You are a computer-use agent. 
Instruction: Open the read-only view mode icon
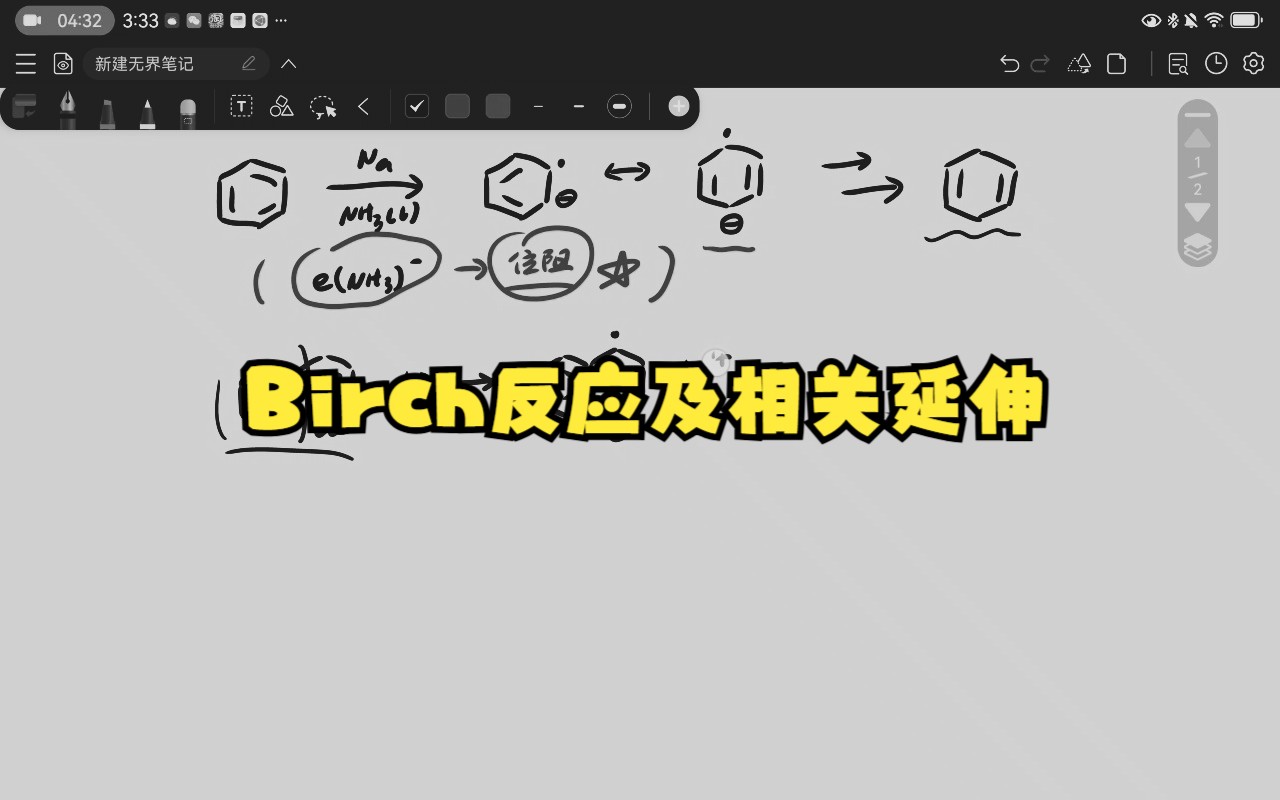pos(63,64)
